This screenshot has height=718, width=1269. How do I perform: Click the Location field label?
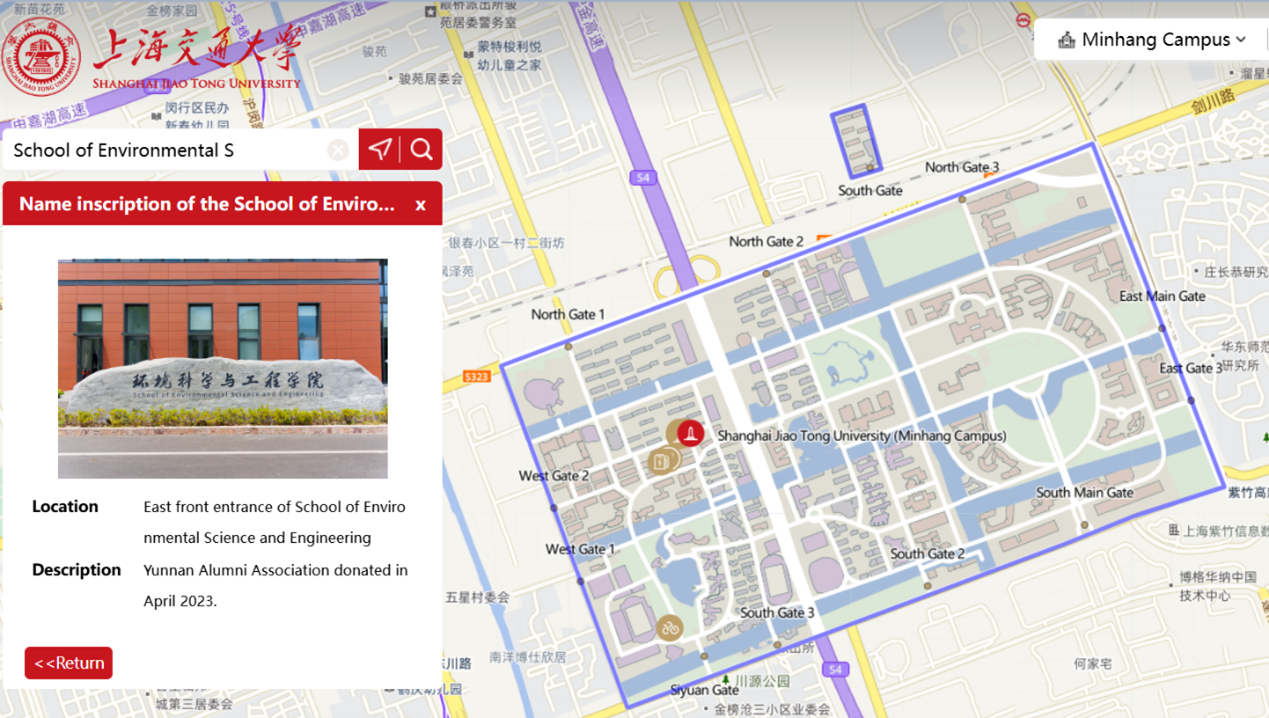click(x=65, y=506)
